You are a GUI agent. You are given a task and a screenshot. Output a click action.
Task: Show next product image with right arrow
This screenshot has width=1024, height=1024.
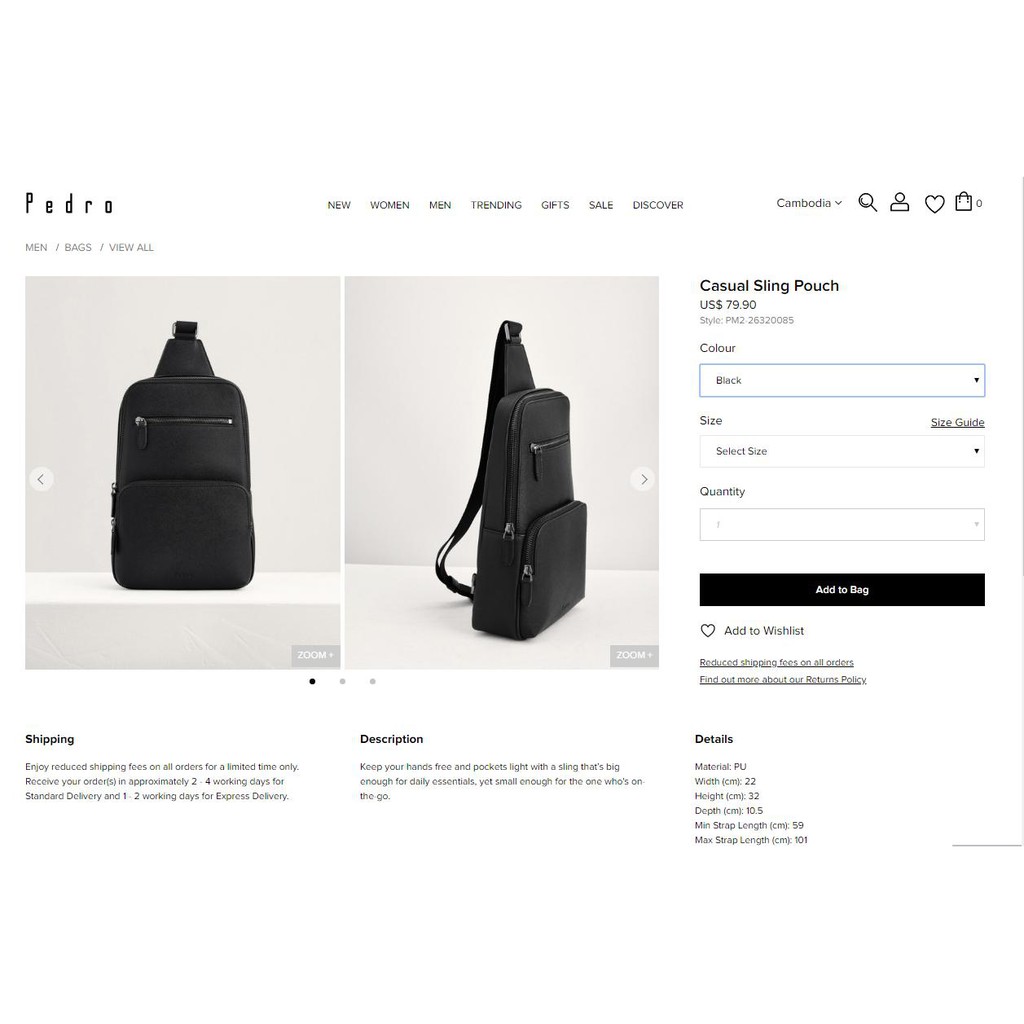(643, 479)
